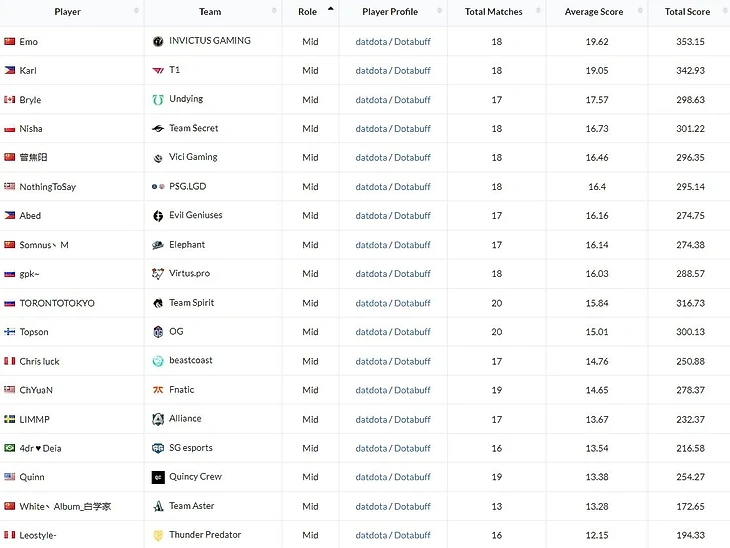The height and width of the screenshot is (548, 730).
Task: Click the Virtus.pro team logo
Action: tap(158, 274)
